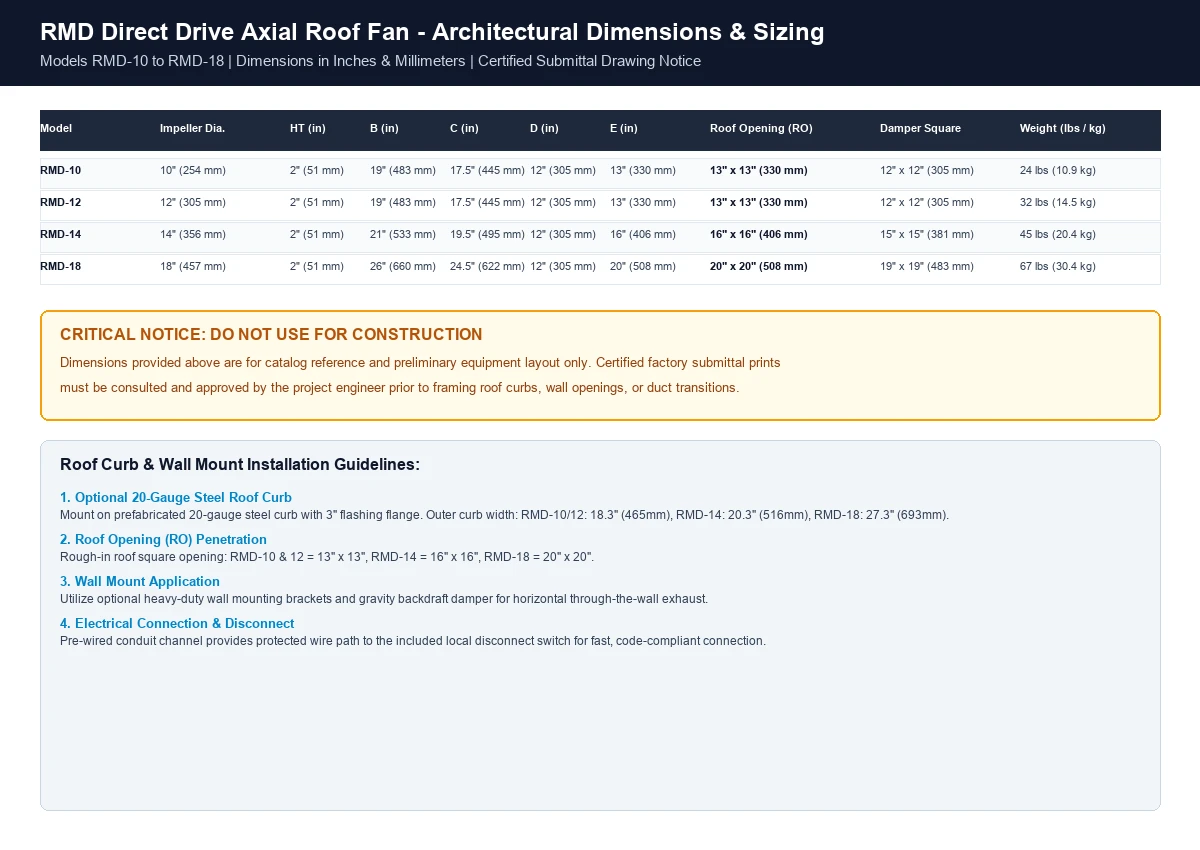Image resolution: width=1200 pixels, height=850 pixels.
Task: Click the 26" (660 mm) B dimension
Action: (403, 267)
